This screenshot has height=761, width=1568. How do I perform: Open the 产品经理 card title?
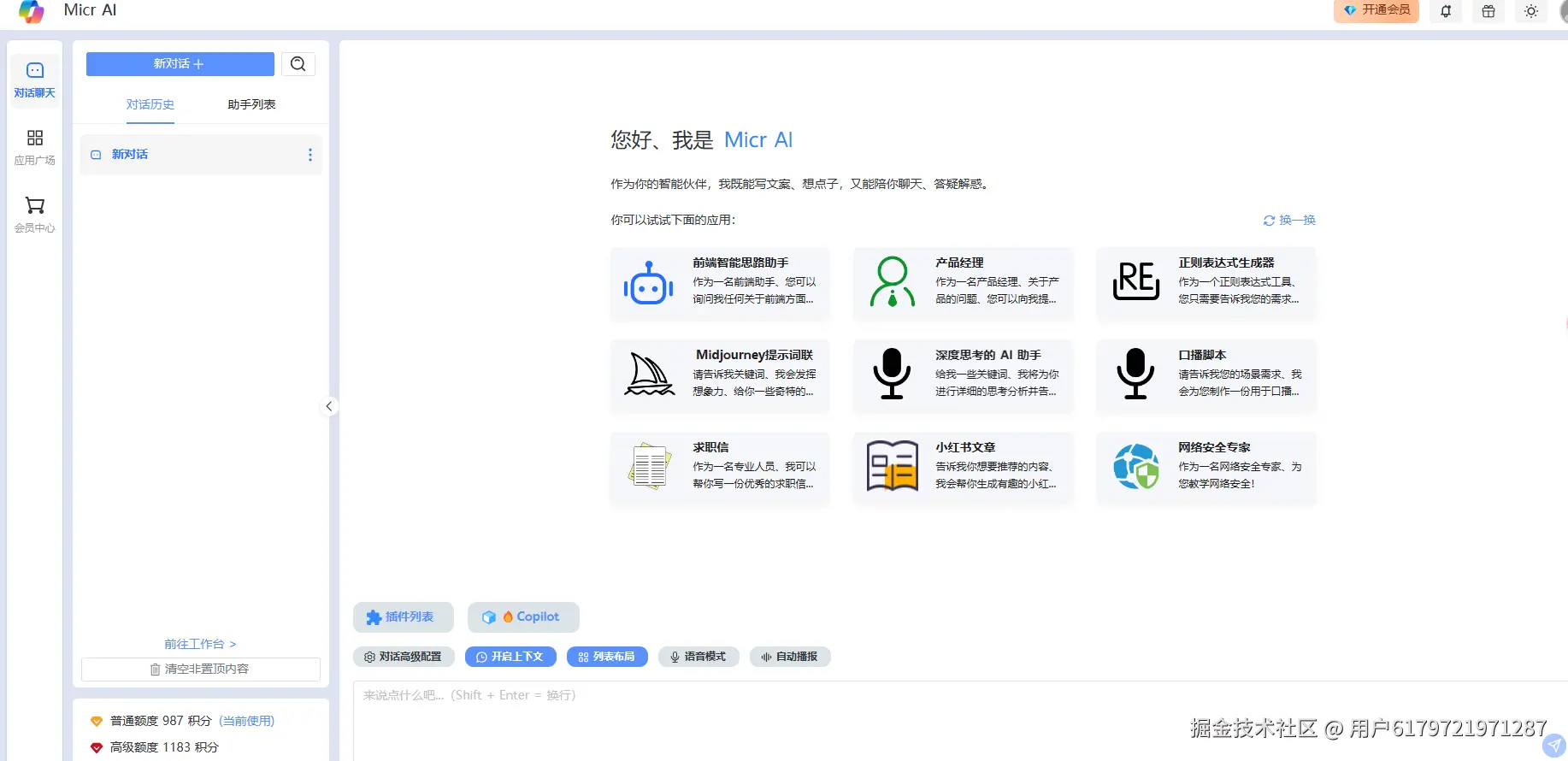(959, 263)
